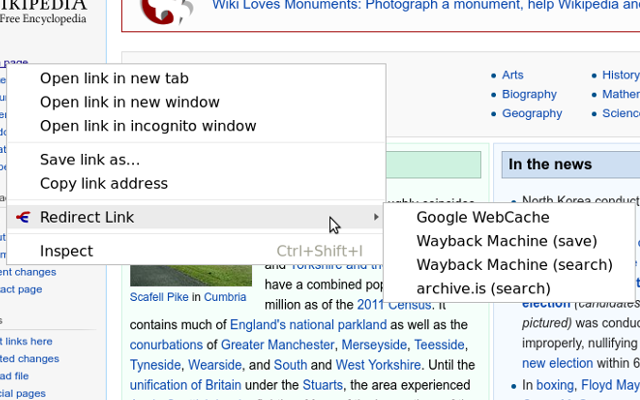Image resolution: width=640 pixels, height=400 pixels.
Task: Follow the Tyneside link
Action: pos(155,364)
